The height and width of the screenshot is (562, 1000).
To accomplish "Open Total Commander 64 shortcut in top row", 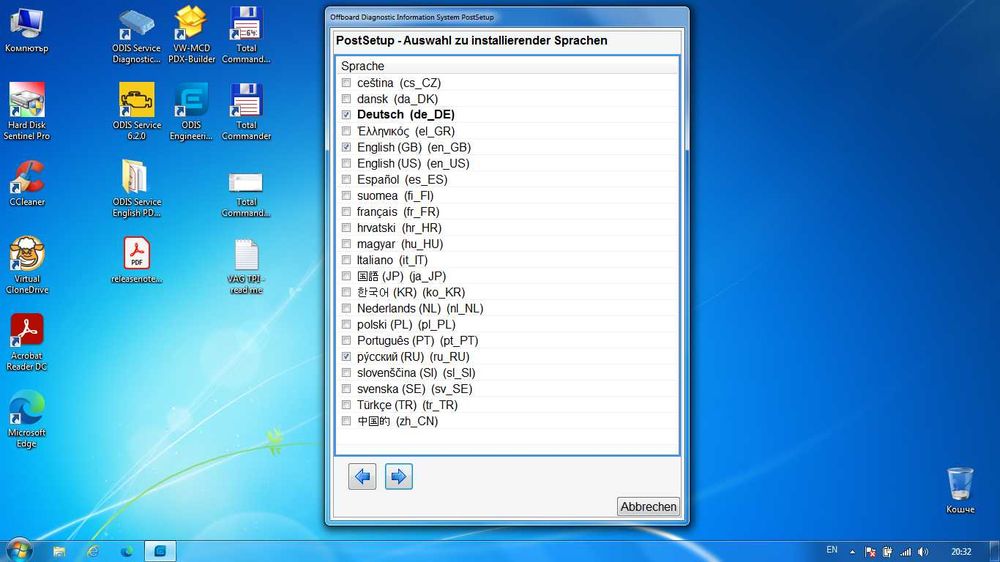I will click(246, 36).
